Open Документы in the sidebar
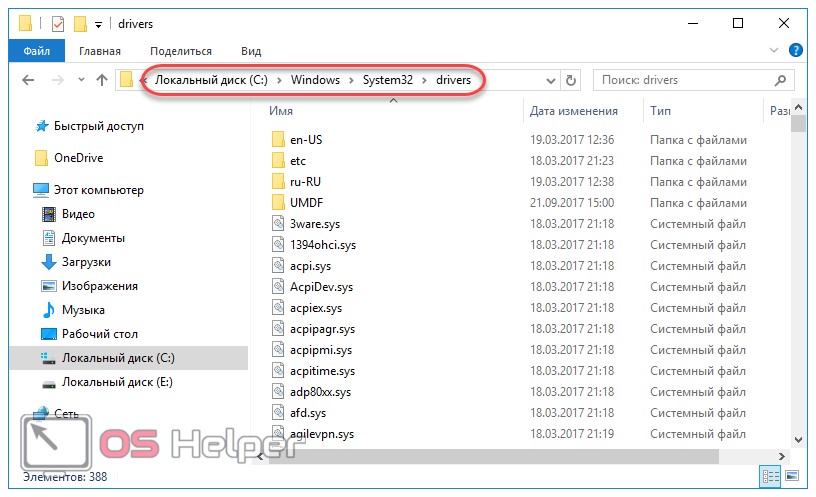816x497 pixels. click(93, 238)
